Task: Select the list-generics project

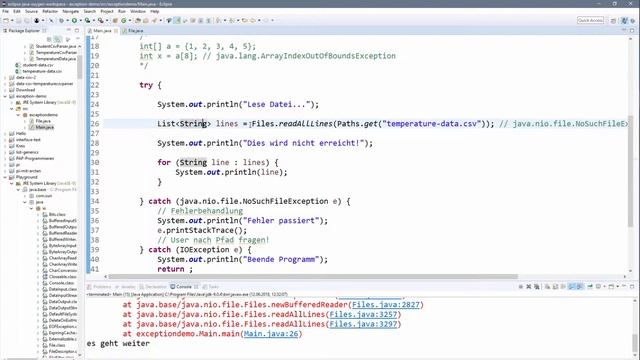Action: pyautogui.click(x=27, y=152)
